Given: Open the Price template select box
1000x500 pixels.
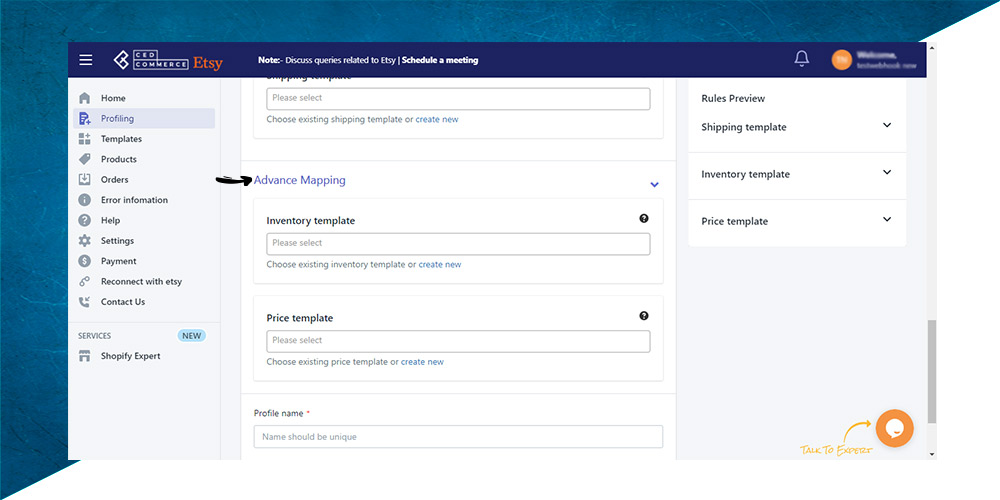Looking at the screenshot, I should (x=459, y=341).
